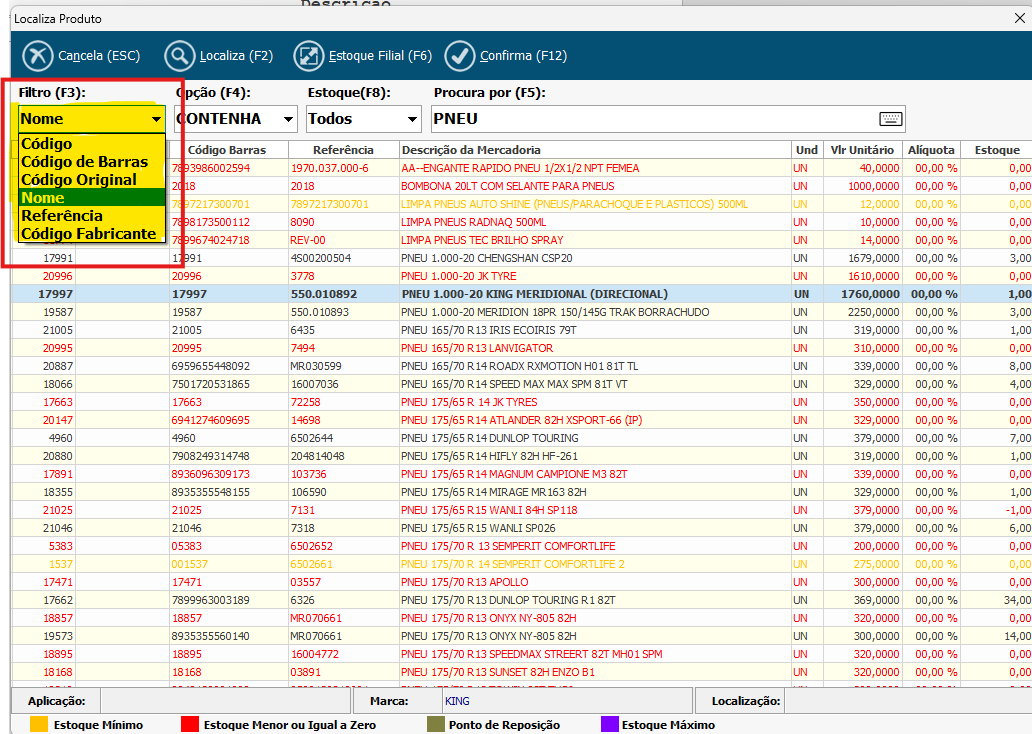Click the Vlr Unitário column header

tap(861, 150)
